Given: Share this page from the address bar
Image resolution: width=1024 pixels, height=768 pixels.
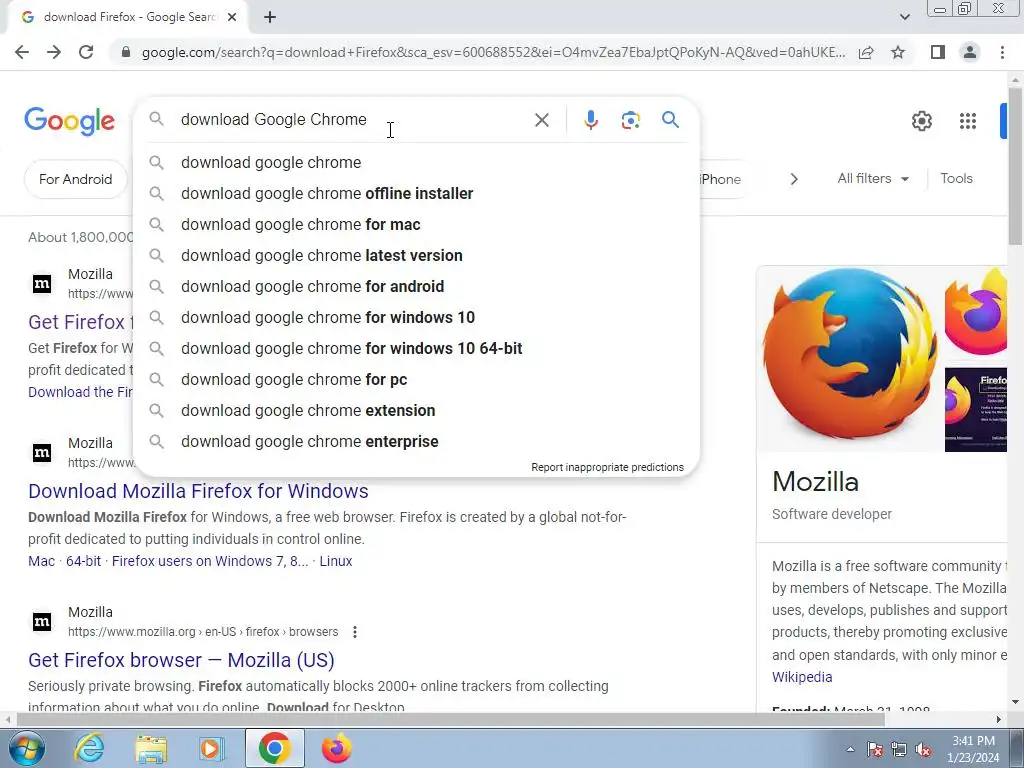Looking at the screenshot, I should point(866,52).
